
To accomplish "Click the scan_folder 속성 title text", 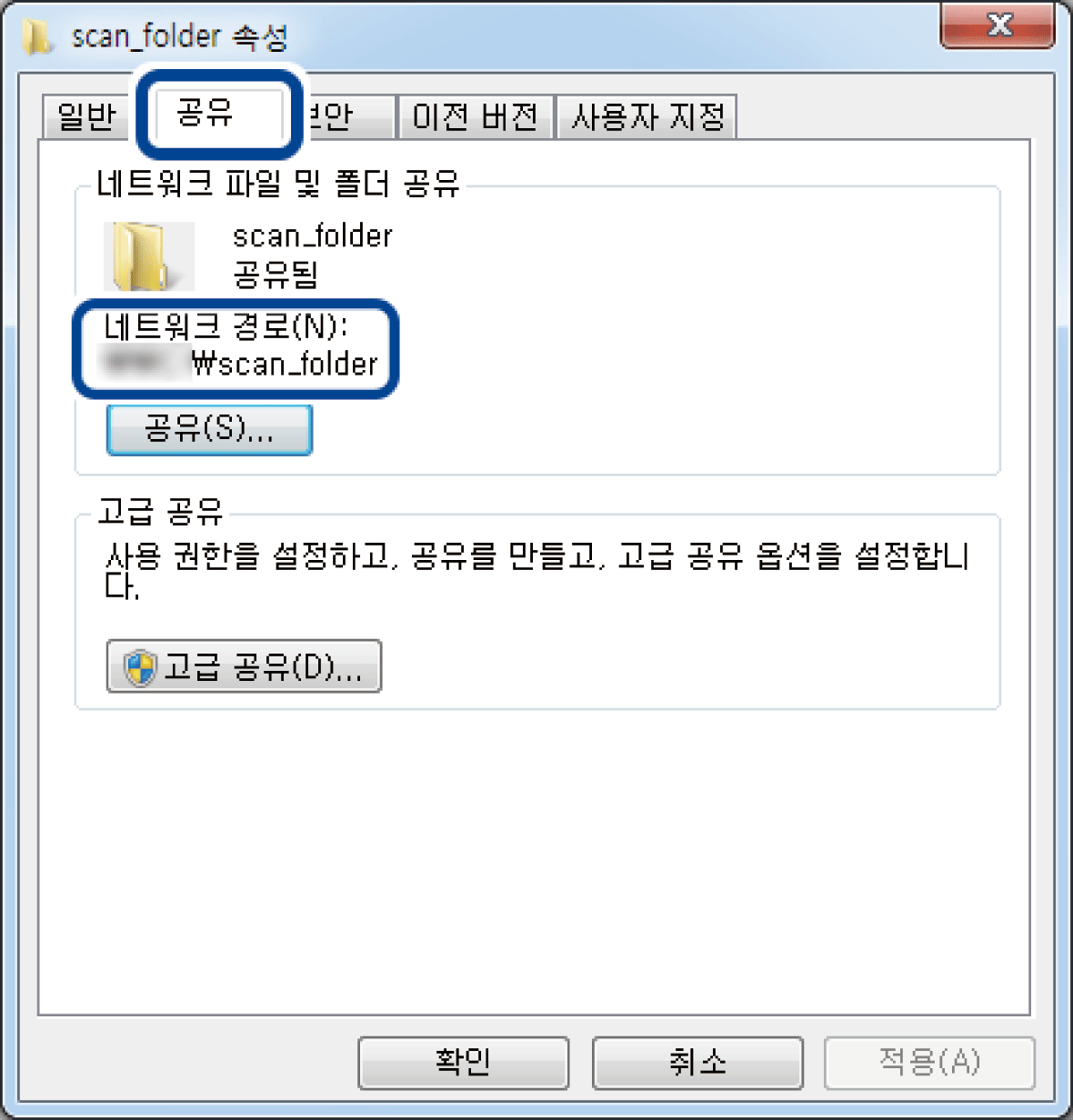I will click(180, 37).
